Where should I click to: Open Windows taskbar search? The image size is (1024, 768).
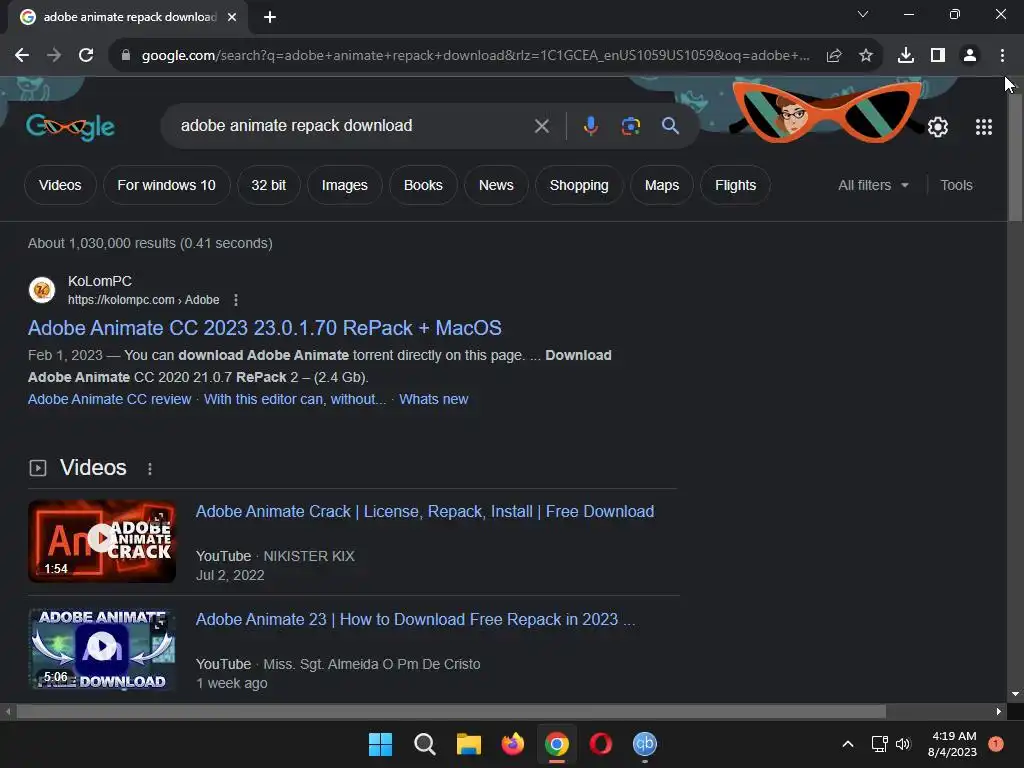[x=424, y=744]
